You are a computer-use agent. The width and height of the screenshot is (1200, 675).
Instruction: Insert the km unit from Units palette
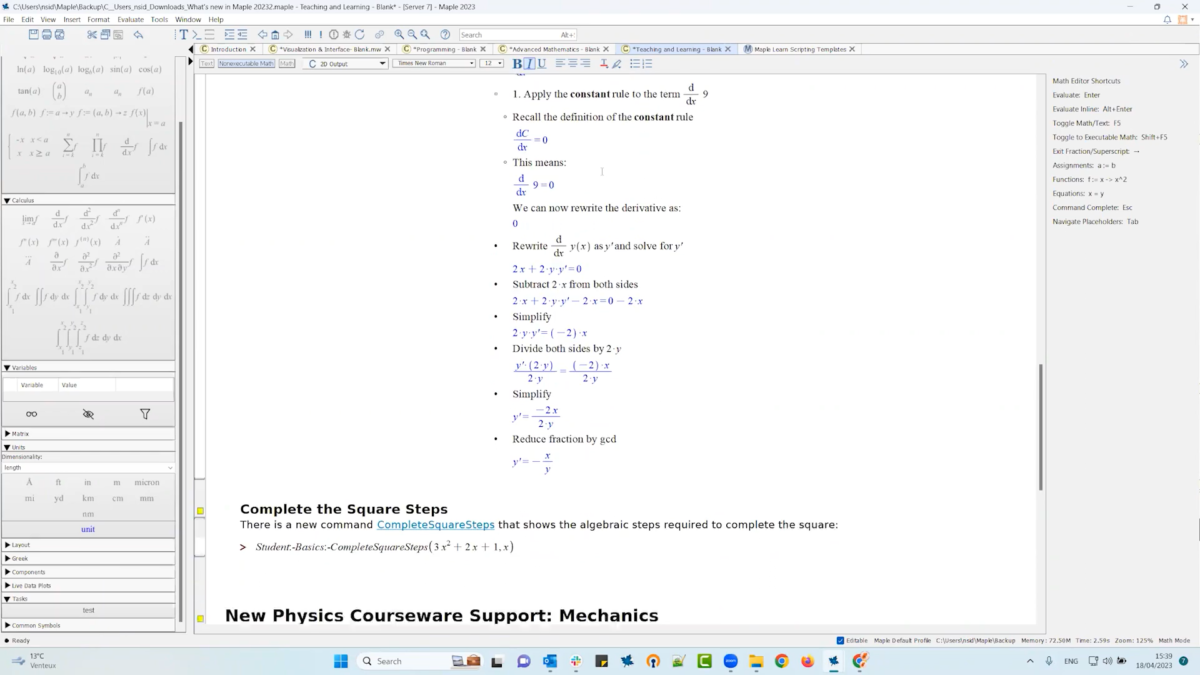pos(88,498)
